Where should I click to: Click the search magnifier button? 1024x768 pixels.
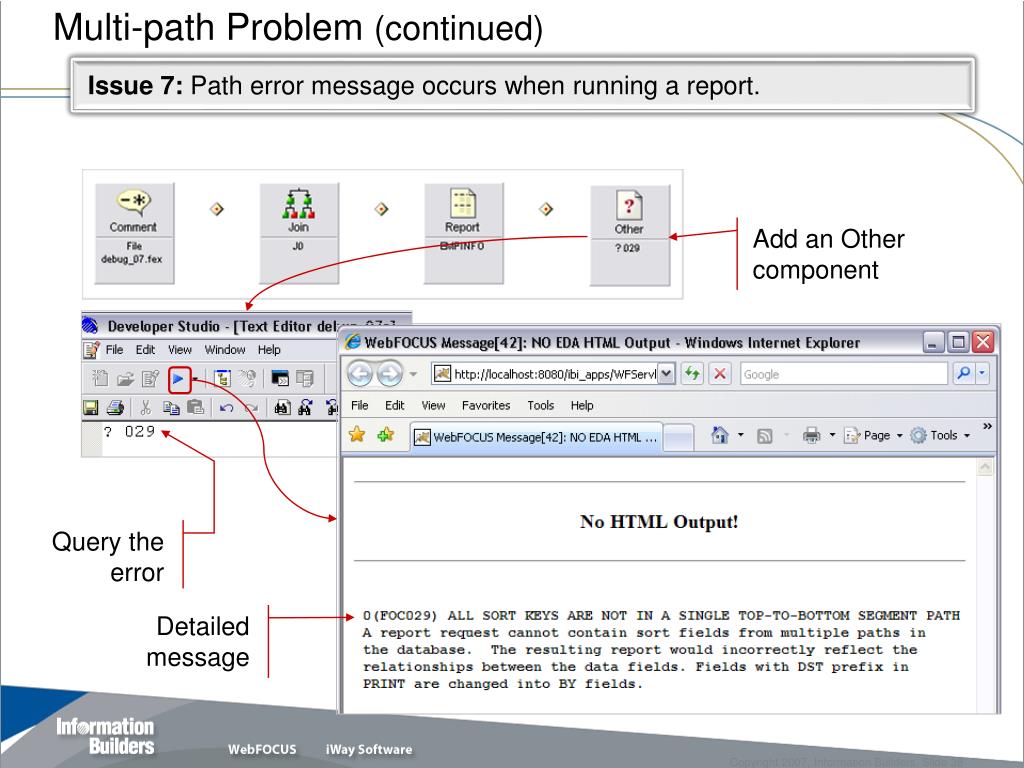pyautogui.click(x=963, y=374)
